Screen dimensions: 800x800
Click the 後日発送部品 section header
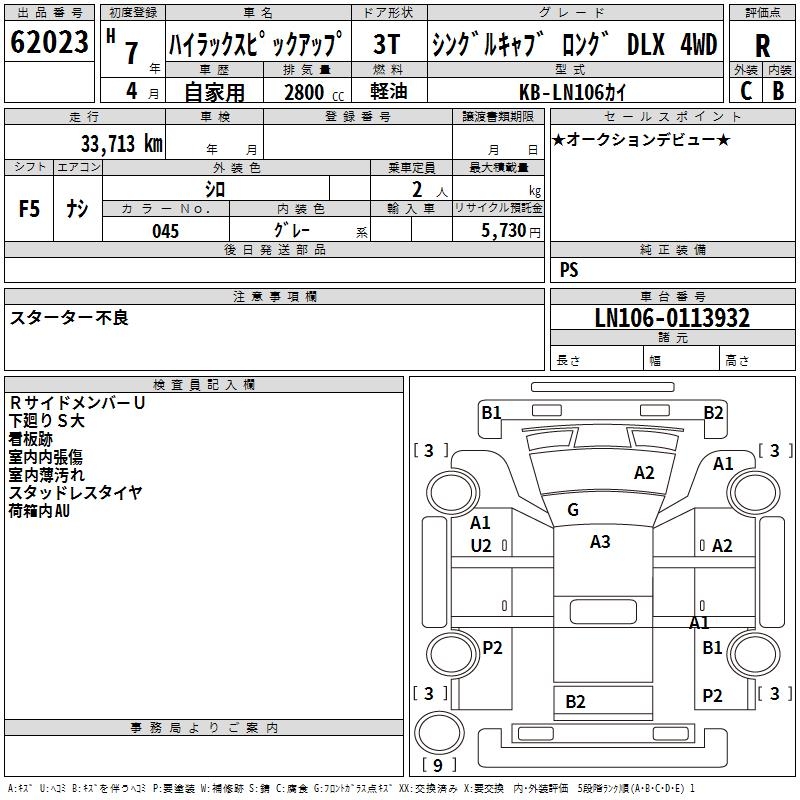tap(274, 249)
